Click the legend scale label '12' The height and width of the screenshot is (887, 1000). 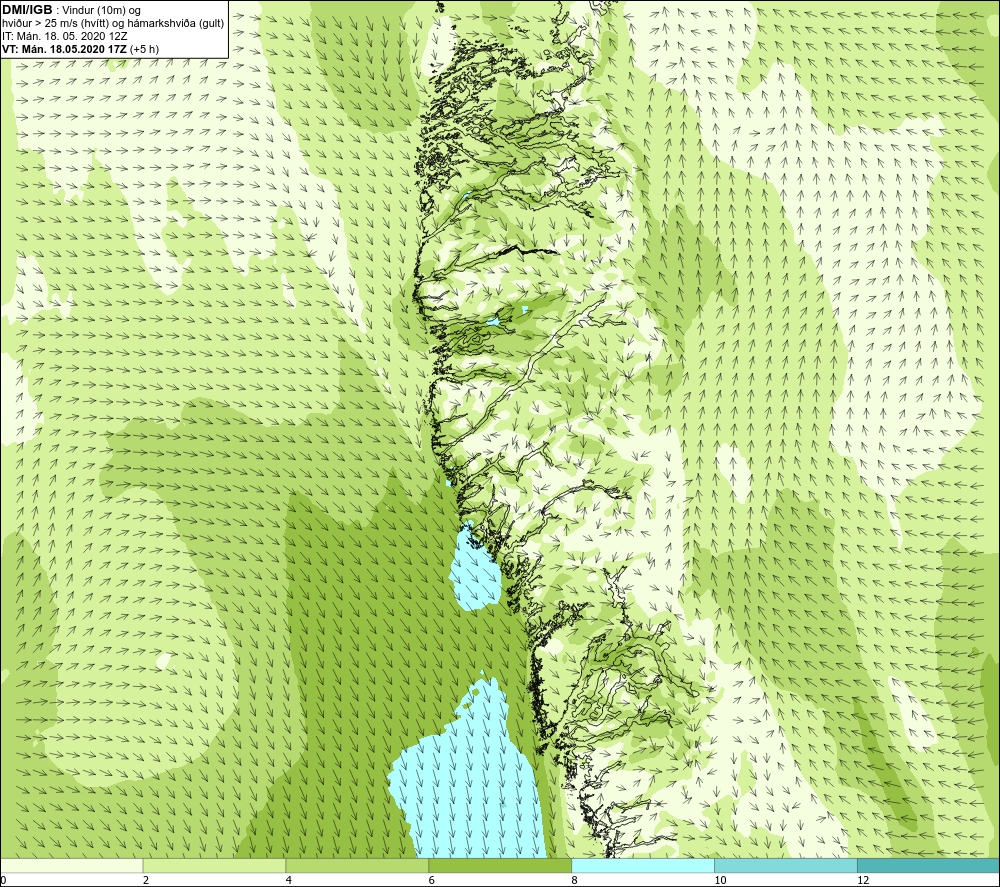tap(863, 880)
